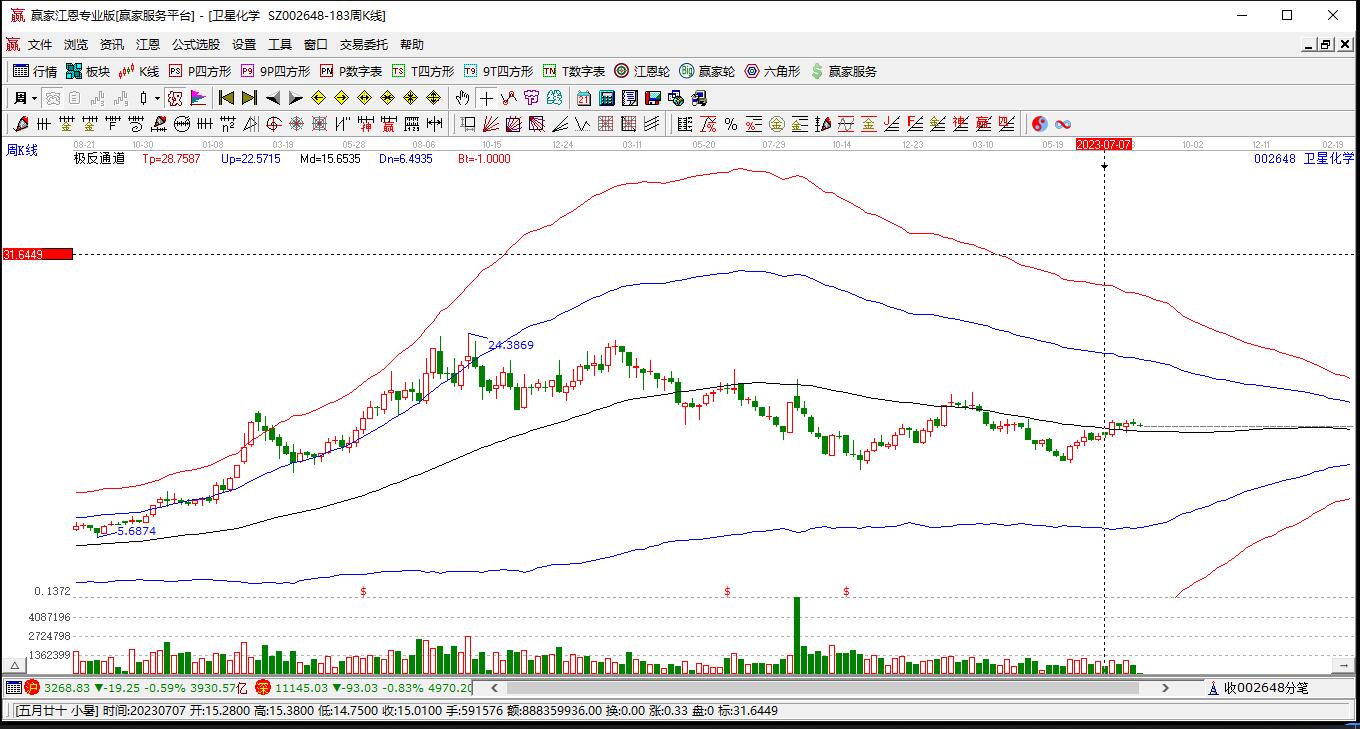Image resolution: width=1360 pixels, height=729 pixels.
Task: Switch to K线 candlestick chart
Action: pyautogui.click(x=139, y=71)
